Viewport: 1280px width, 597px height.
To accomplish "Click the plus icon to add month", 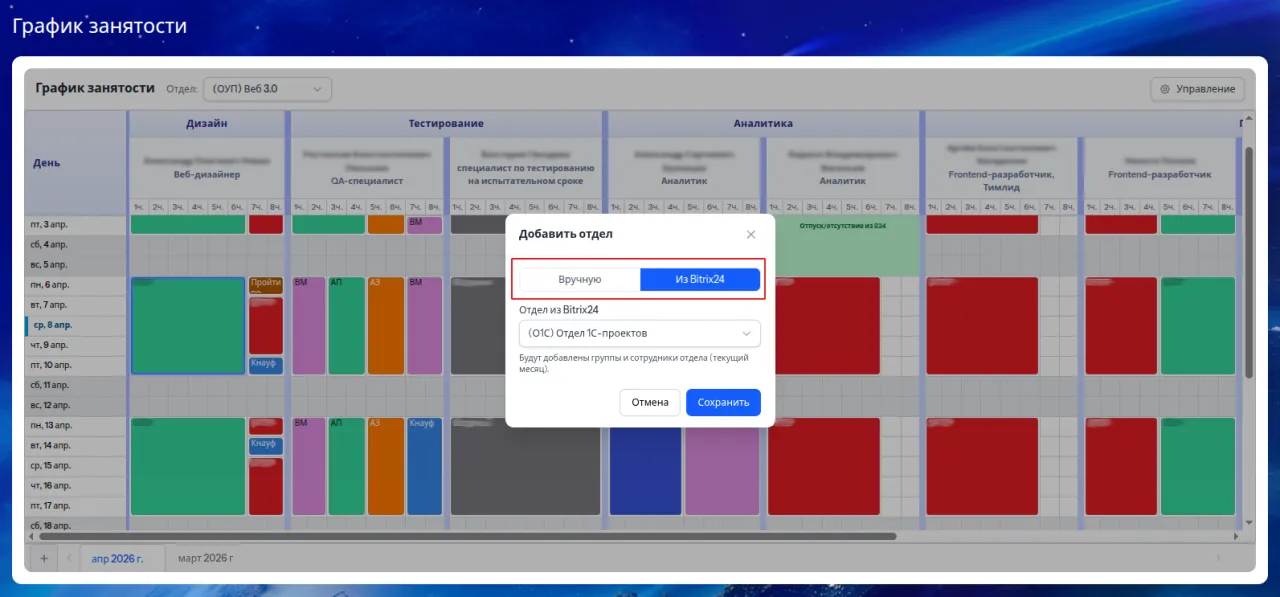I will point(44,558).
